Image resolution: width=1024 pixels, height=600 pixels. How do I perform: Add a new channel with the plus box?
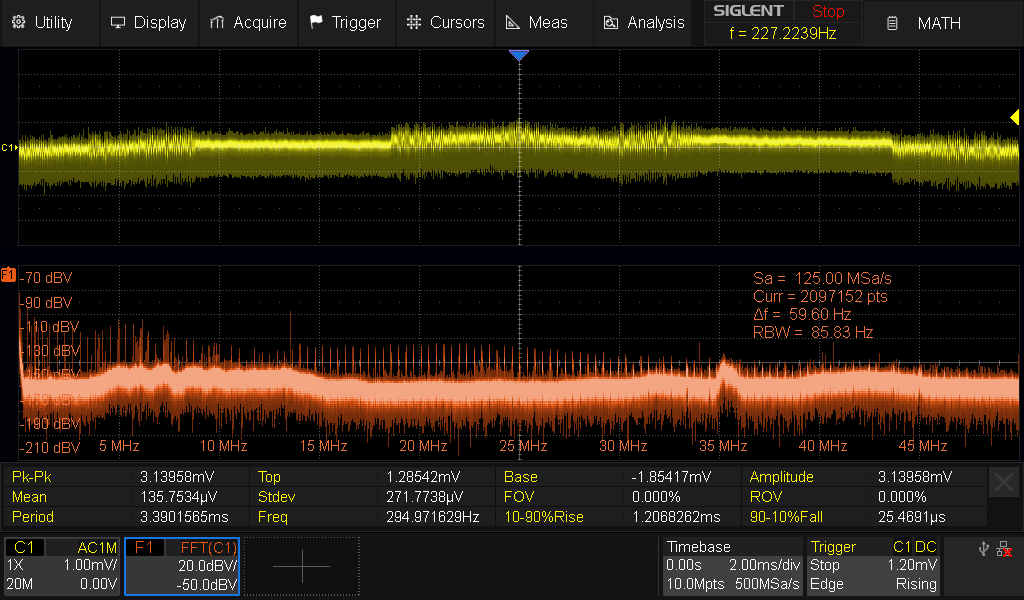tap(301, 566)
